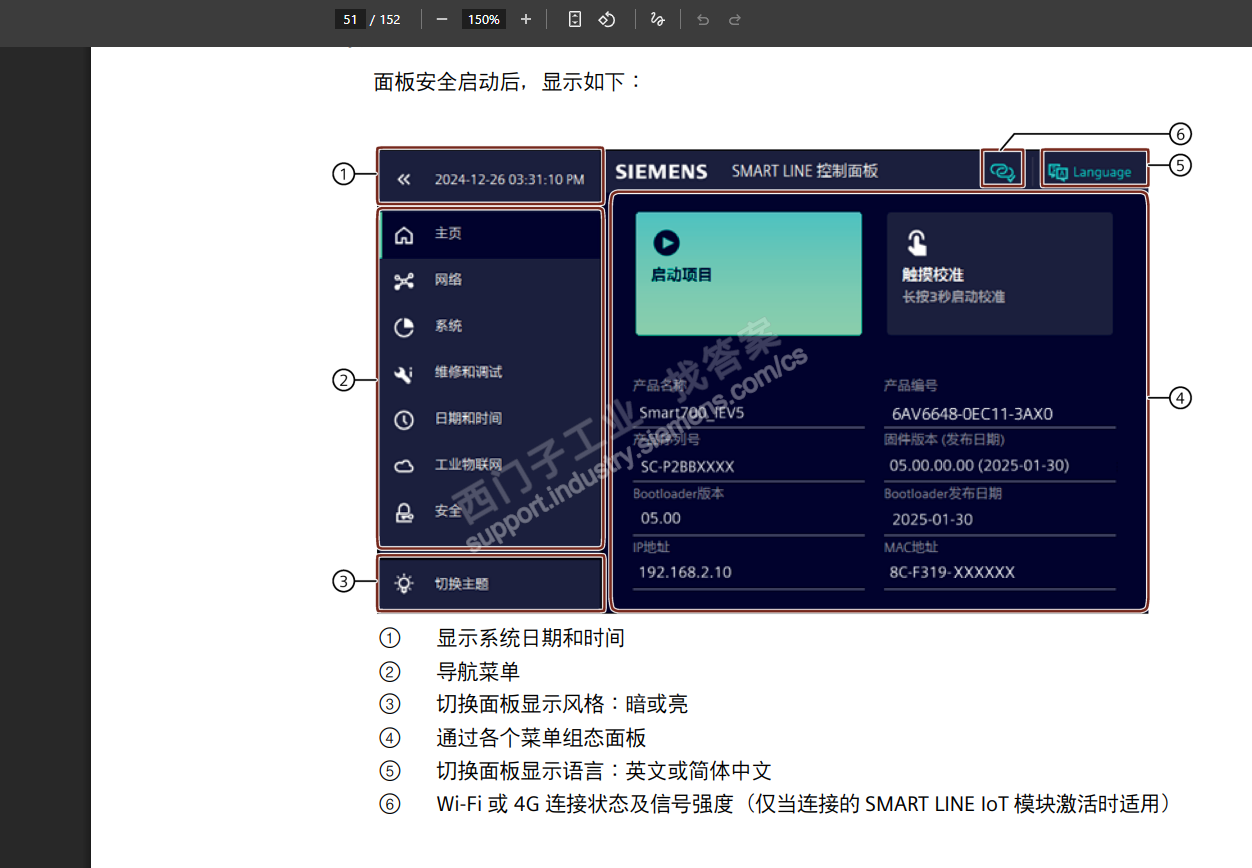Viewport: 1252px width, 868px height.
Task: Click legend text 通过各个菜单组态面板
Action: pyautogui.click(x=541, y=738)
